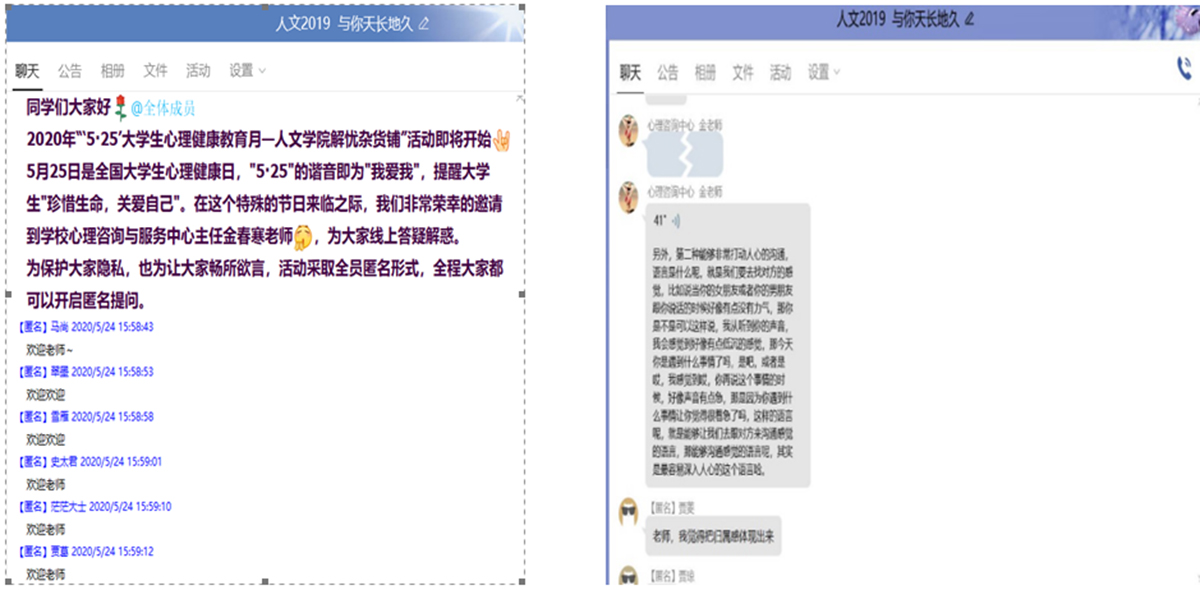Expand 设置 dropdown in the left window
1200x590 pixels.
[247, 71]
